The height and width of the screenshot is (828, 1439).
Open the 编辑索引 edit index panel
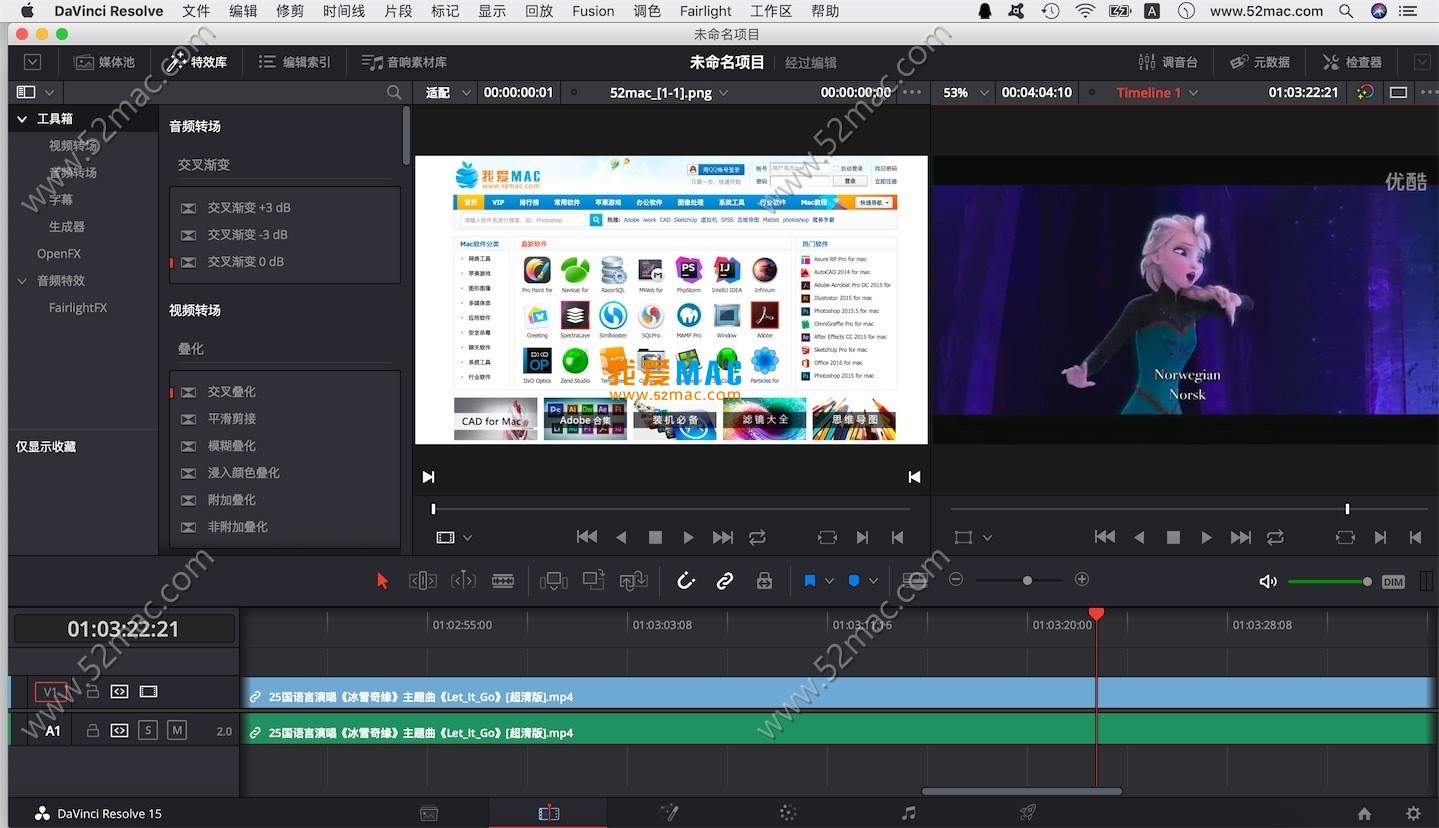pyautogui.click(x=294, y=62)
